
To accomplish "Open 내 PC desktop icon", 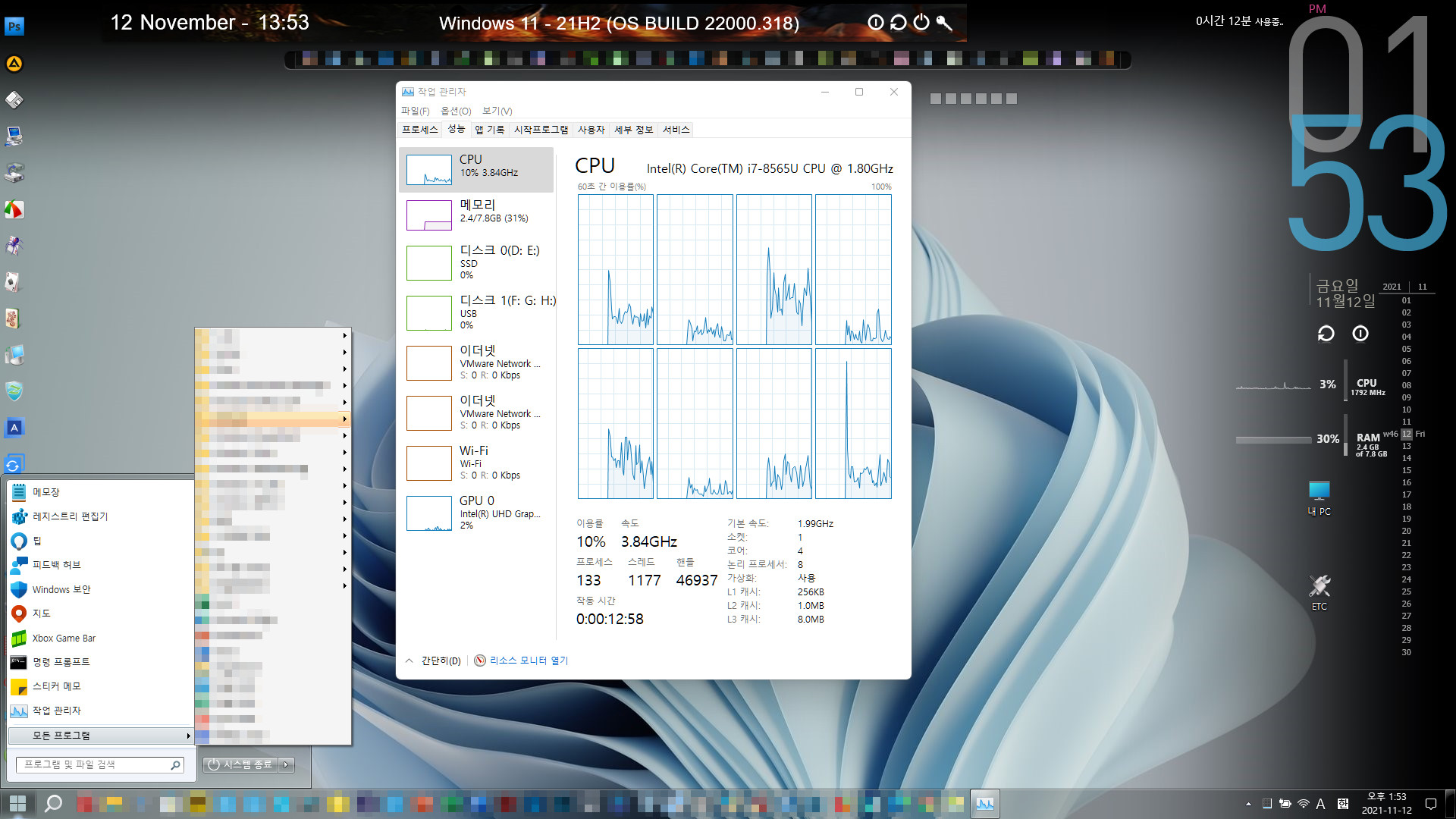I will pyautogui.click(x=1319, y=498).
